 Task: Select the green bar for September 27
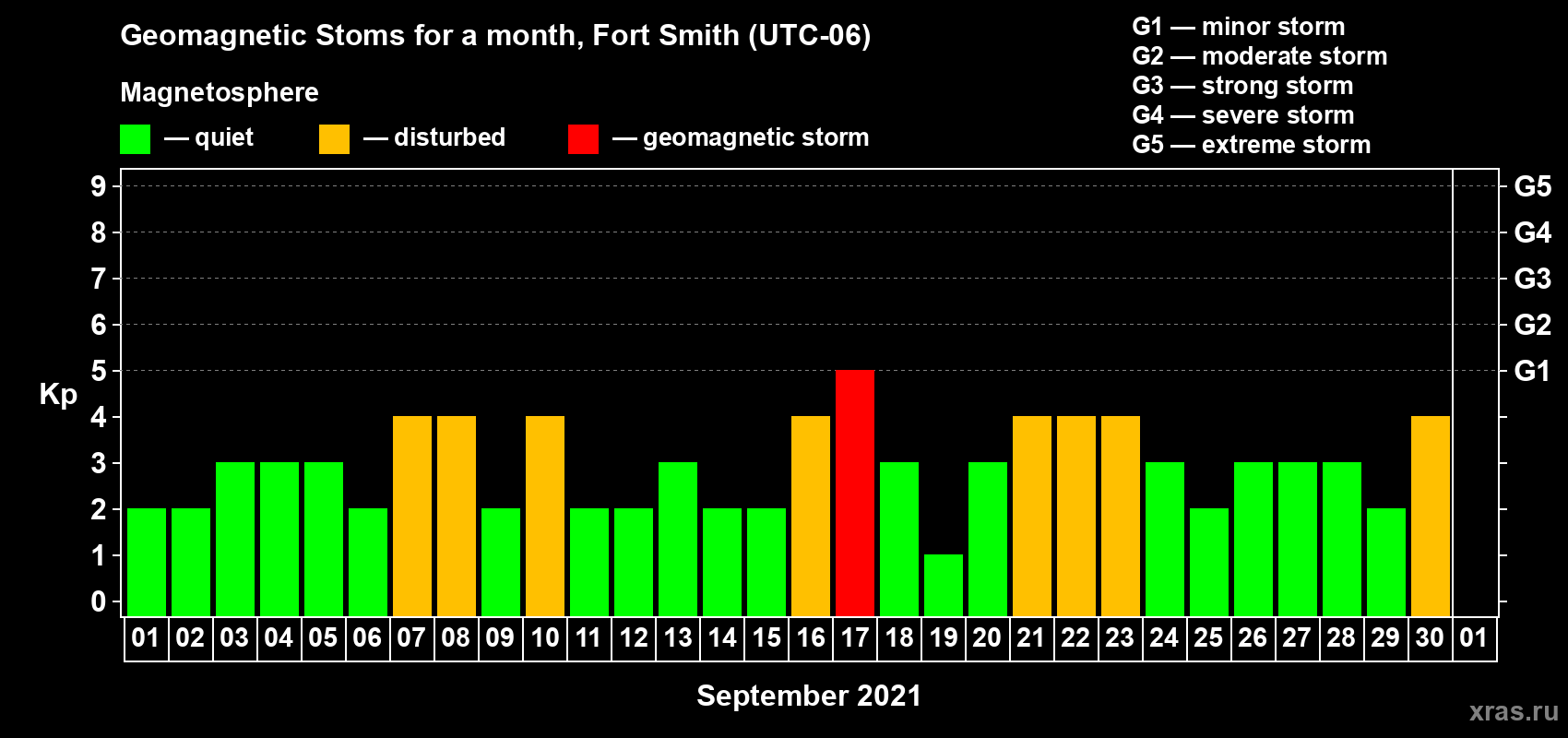(1298, 539)
